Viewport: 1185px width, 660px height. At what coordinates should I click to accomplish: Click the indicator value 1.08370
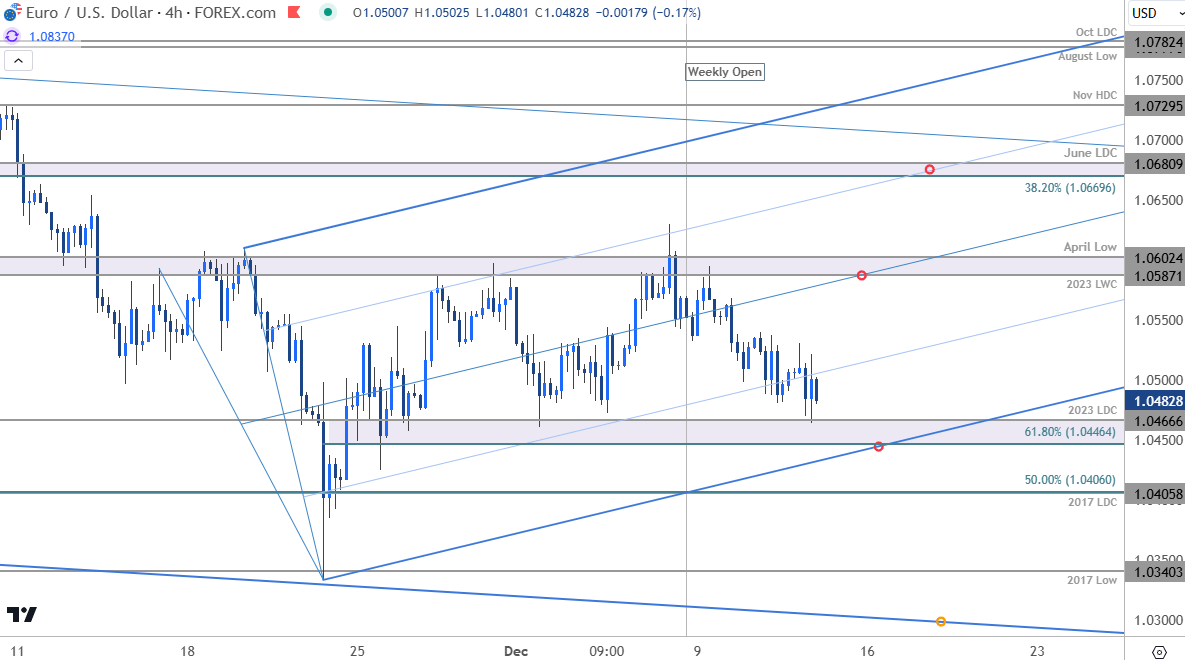point(52,36)
